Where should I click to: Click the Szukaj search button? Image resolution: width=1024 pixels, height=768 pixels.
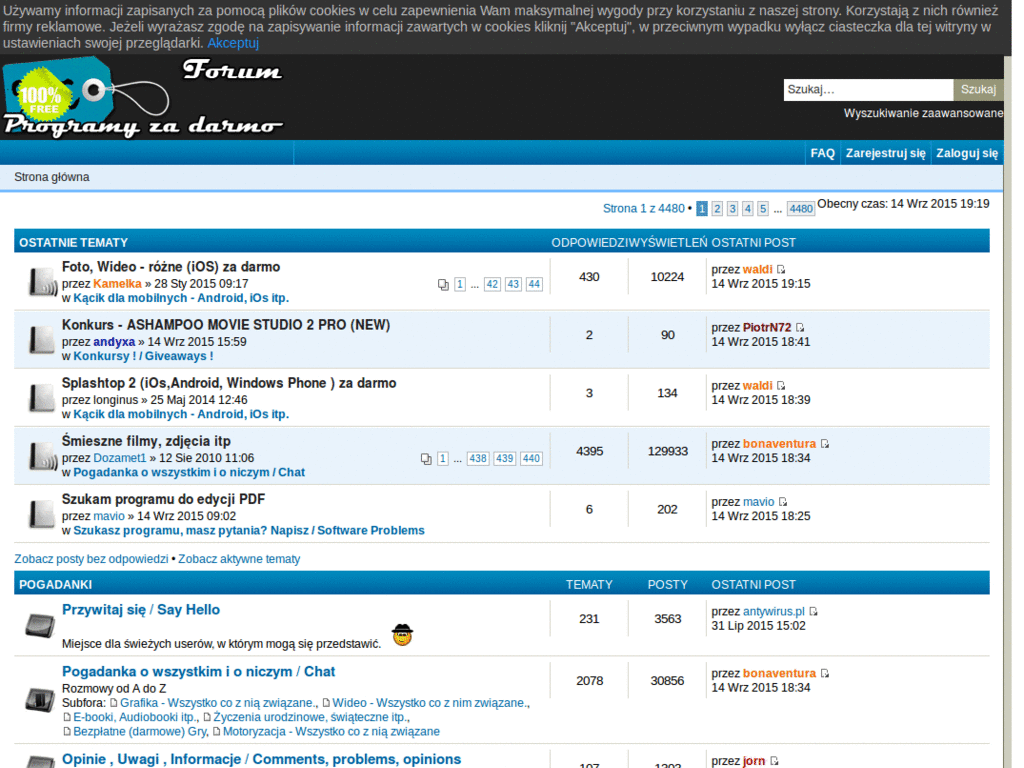(x=978, y=89)
